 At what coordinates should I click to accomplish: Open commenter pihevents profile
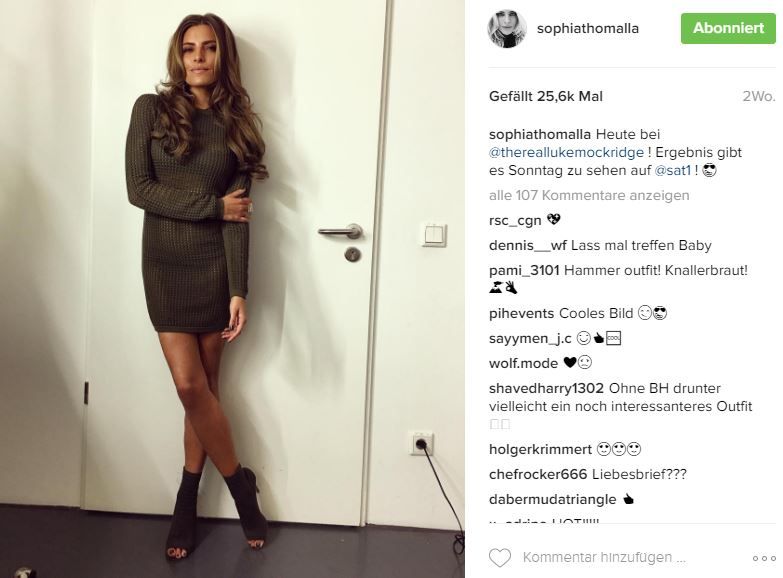click(x=521, y=313)
